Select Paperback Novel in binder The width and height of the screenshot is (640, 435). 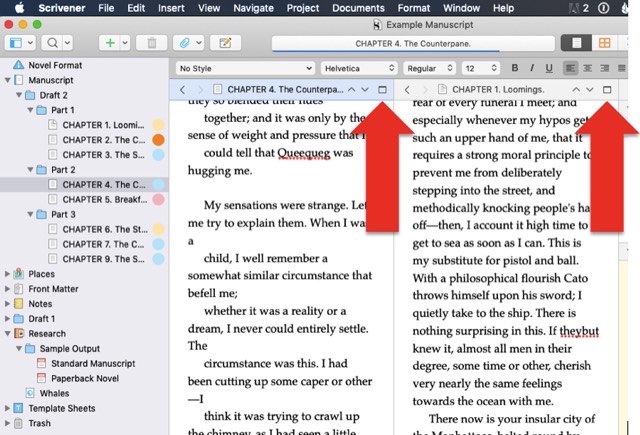click(85, 378)
